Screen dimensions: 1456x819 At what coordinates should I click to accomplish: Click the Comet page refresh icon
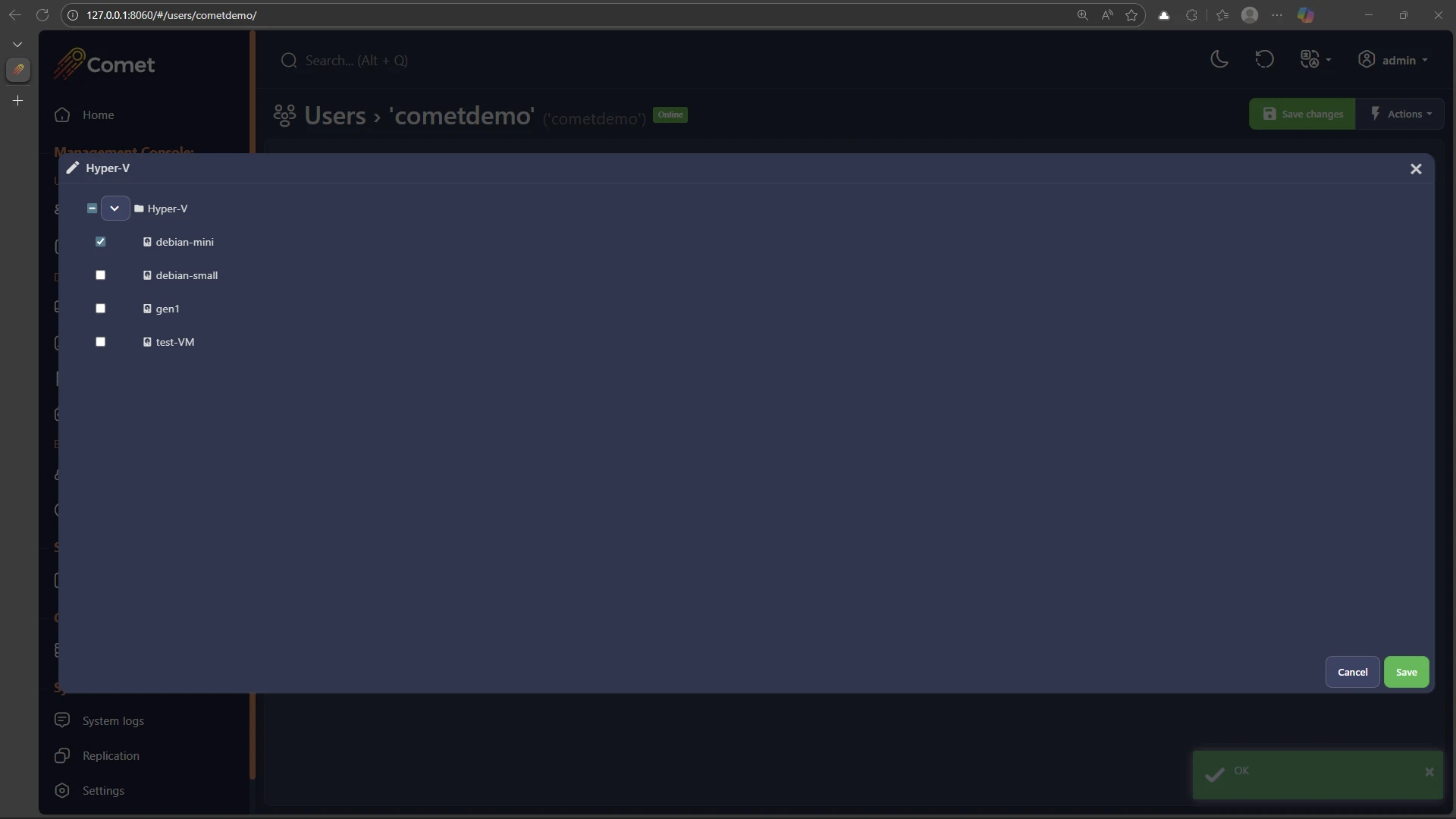click(x=1264, y=59)
